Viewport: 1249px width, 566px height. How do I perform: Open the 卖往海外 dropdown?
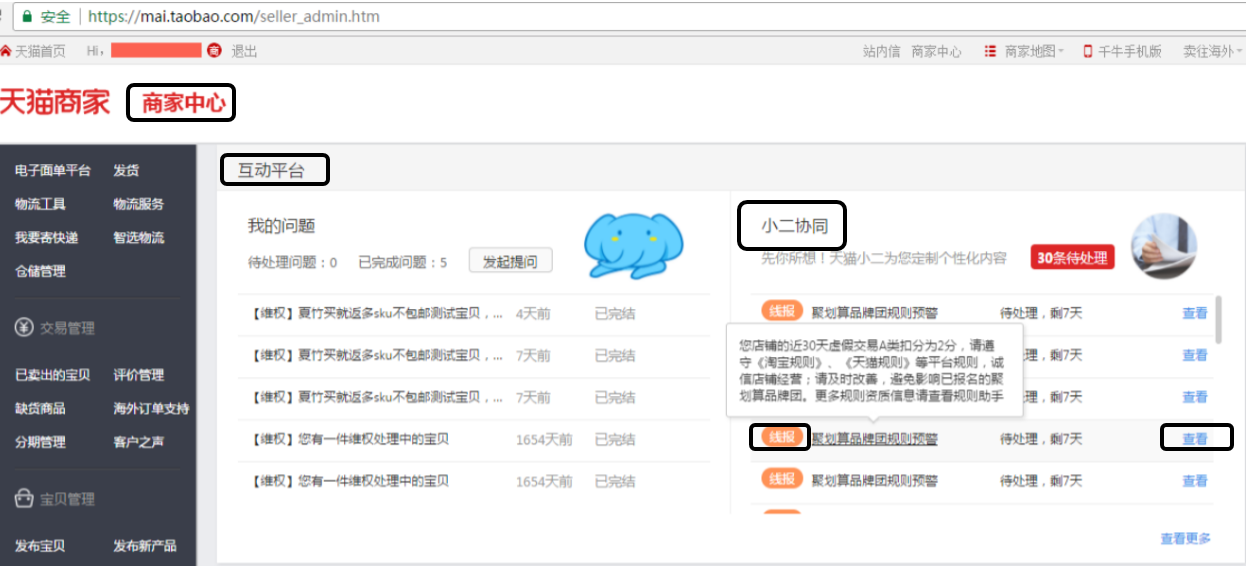[1213, 51]
